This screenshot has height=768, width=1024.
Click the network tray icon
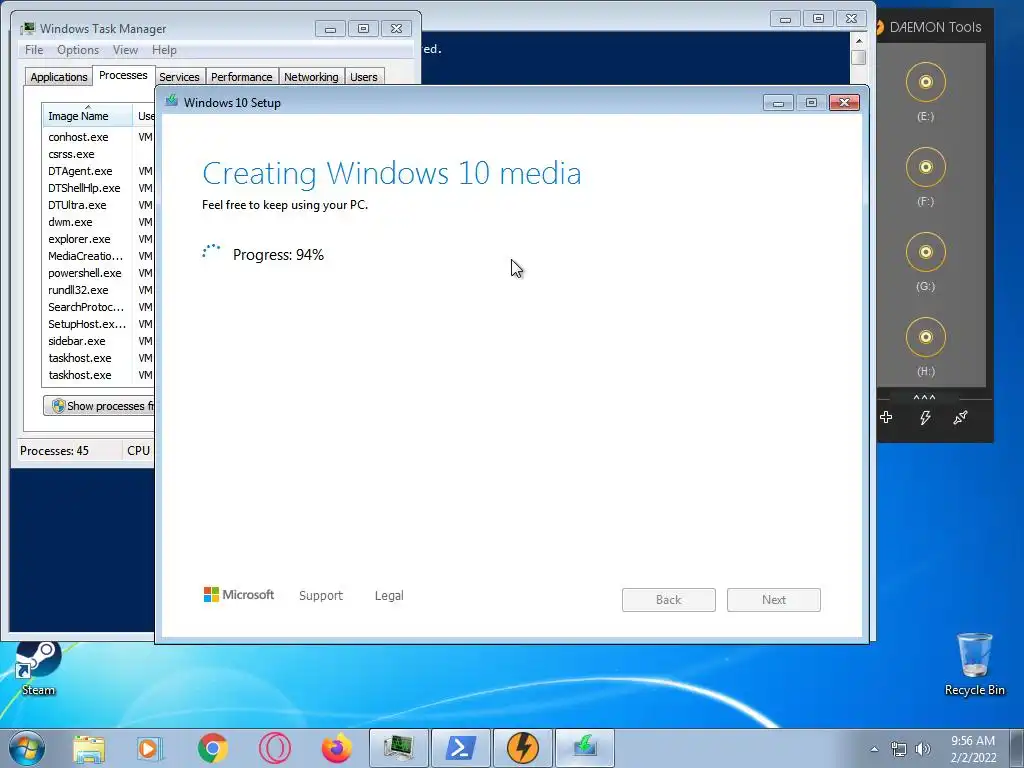[899, 749]
